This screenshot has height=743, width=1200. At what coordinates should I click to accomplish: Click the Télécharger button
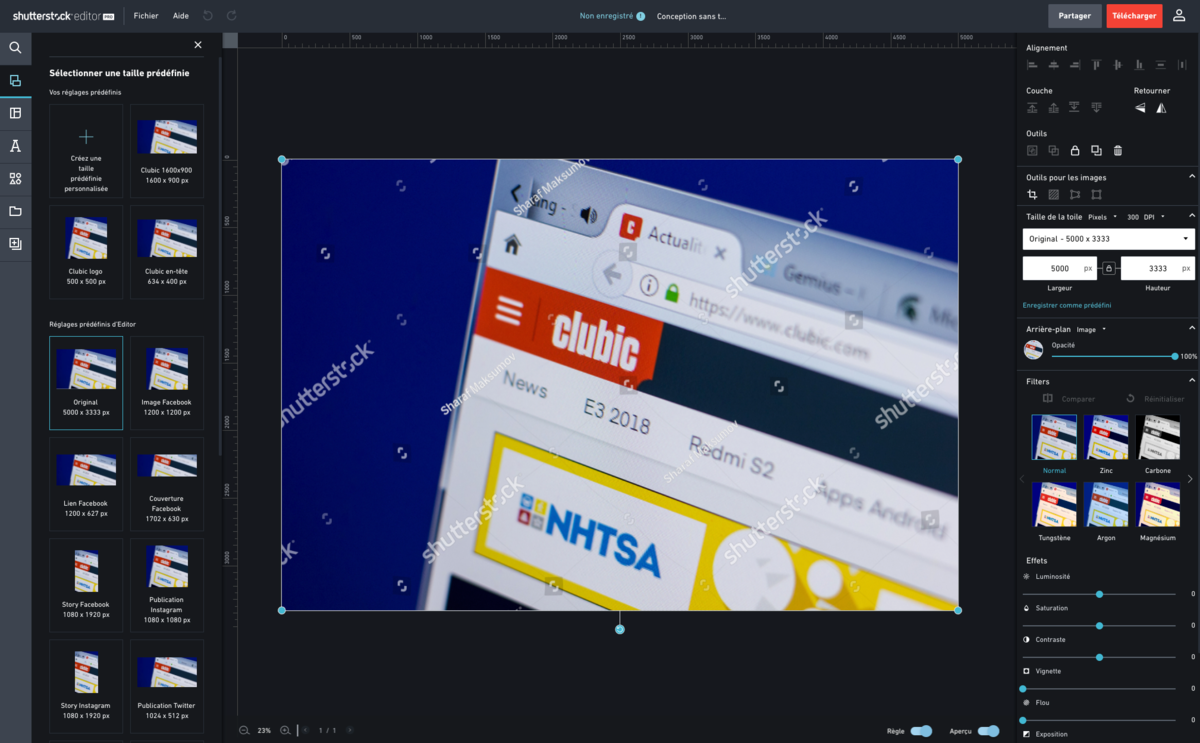pos(1134,16)
